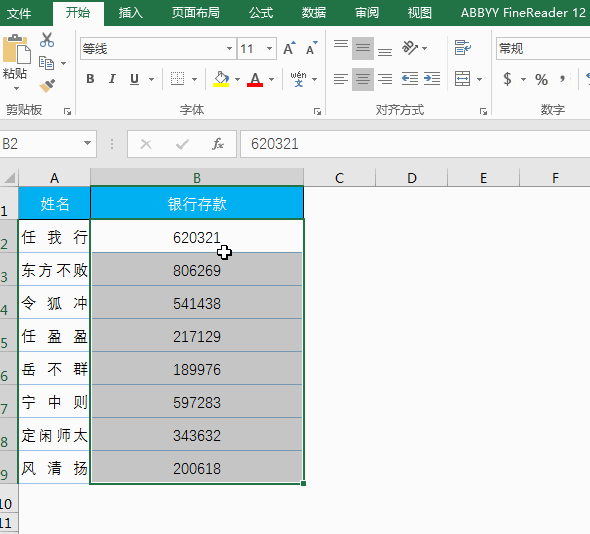This screenshot has width=590, height=534.
Task: Select cell containing 806269
Action: (197, 270)
